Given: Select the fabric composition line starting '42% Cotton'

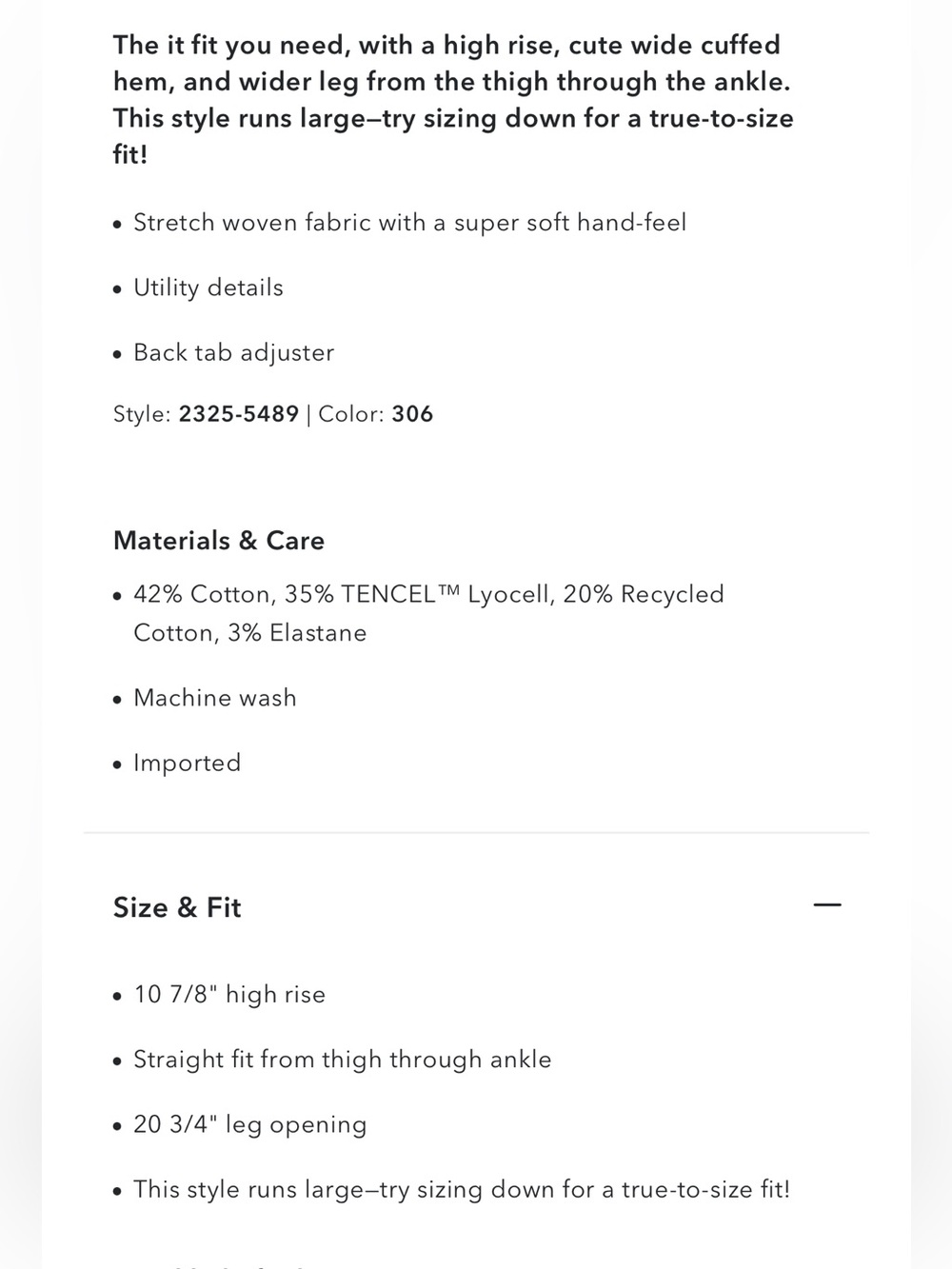Looking at the screenshot, I should click(x=428, y=613).
